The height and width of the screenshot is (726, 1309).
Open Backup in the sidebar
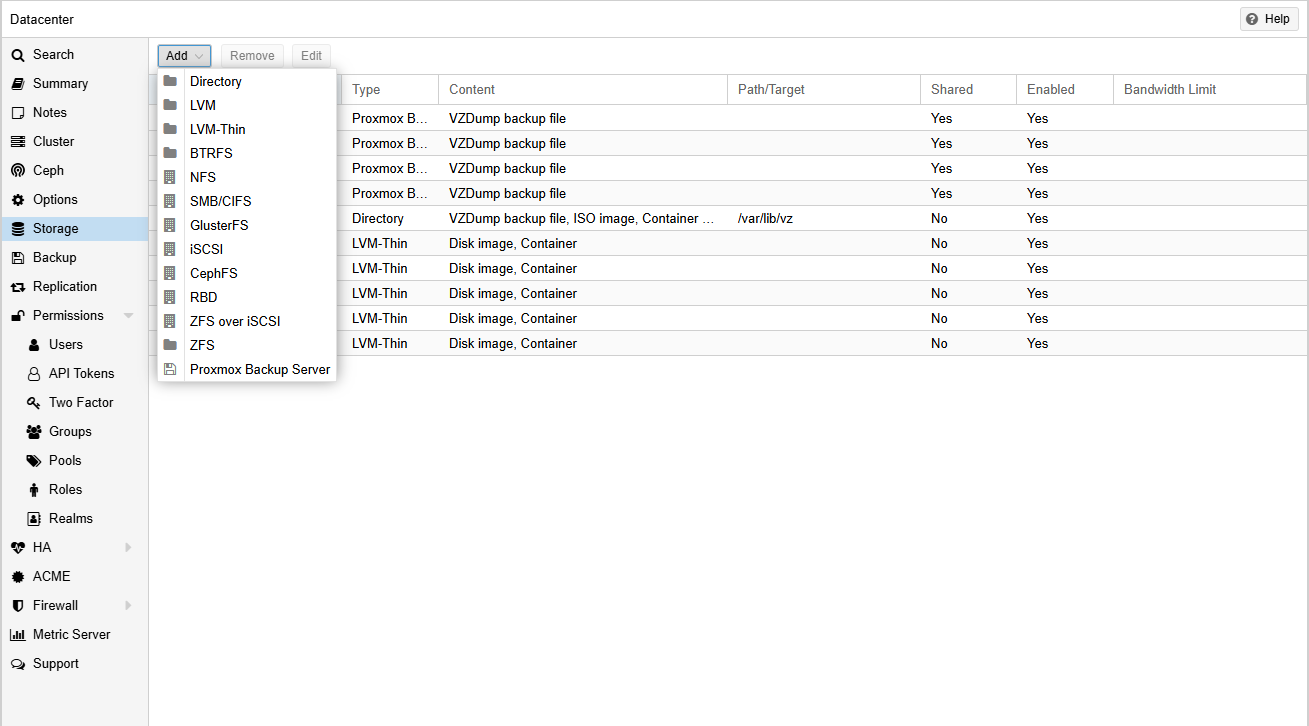54,258
